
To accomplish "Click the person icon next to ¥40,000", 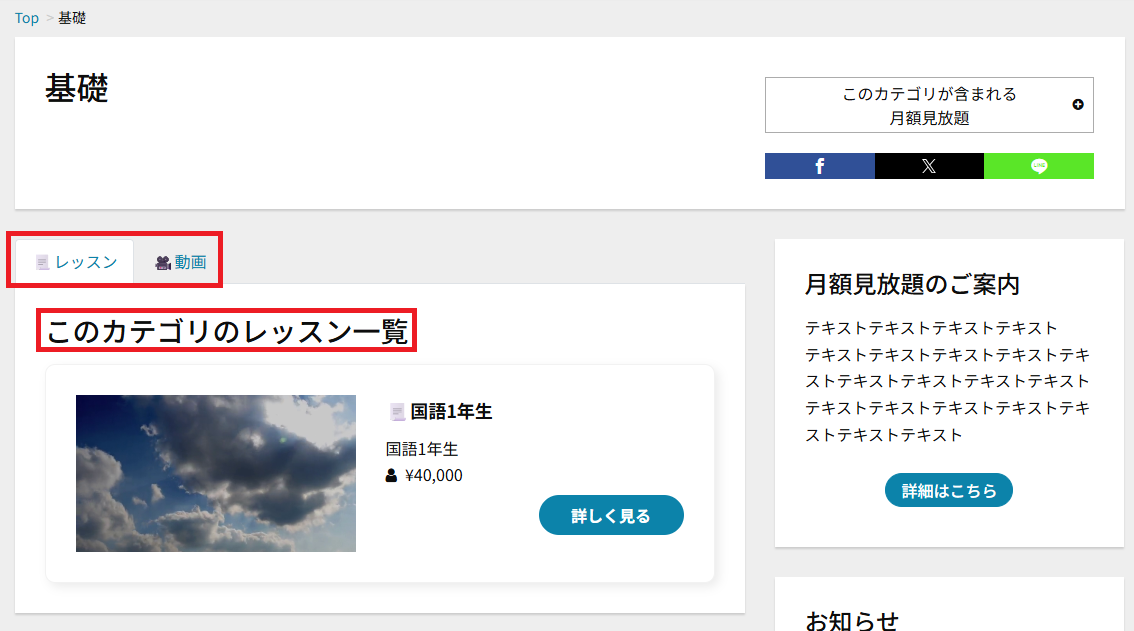I will pos(392,476).
